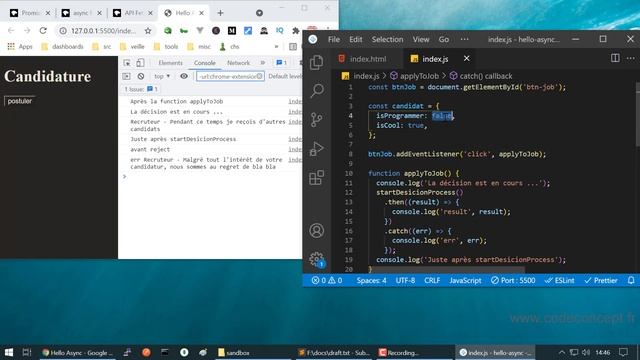Open the VS Code Explorer view
The height and width of the screenshot is (360, 640).
tap(316, 63)
